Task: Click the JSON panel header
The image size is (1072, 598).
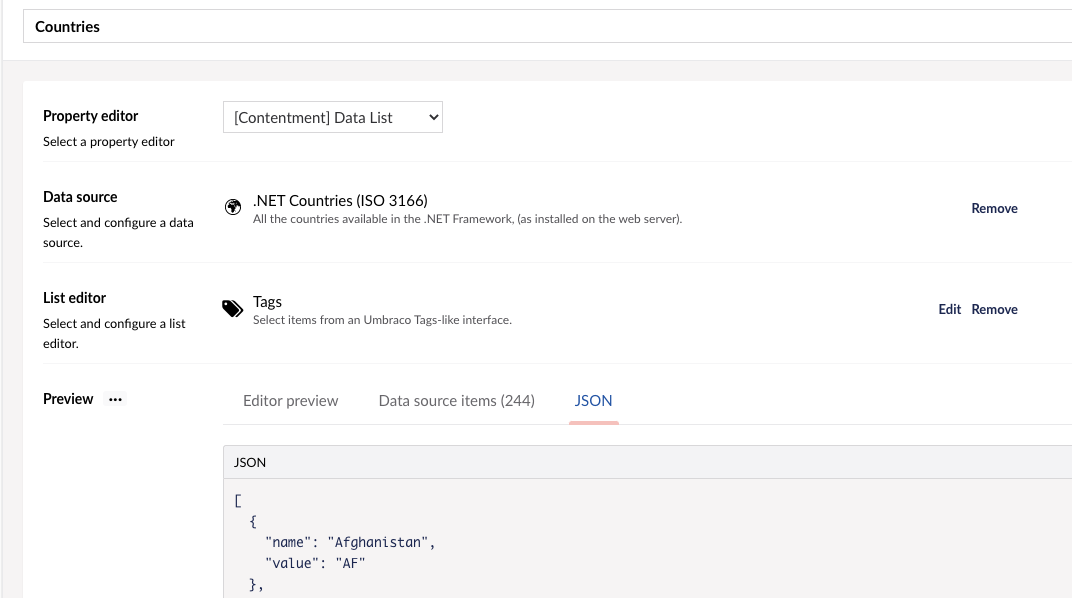Action: pos(647,462)
